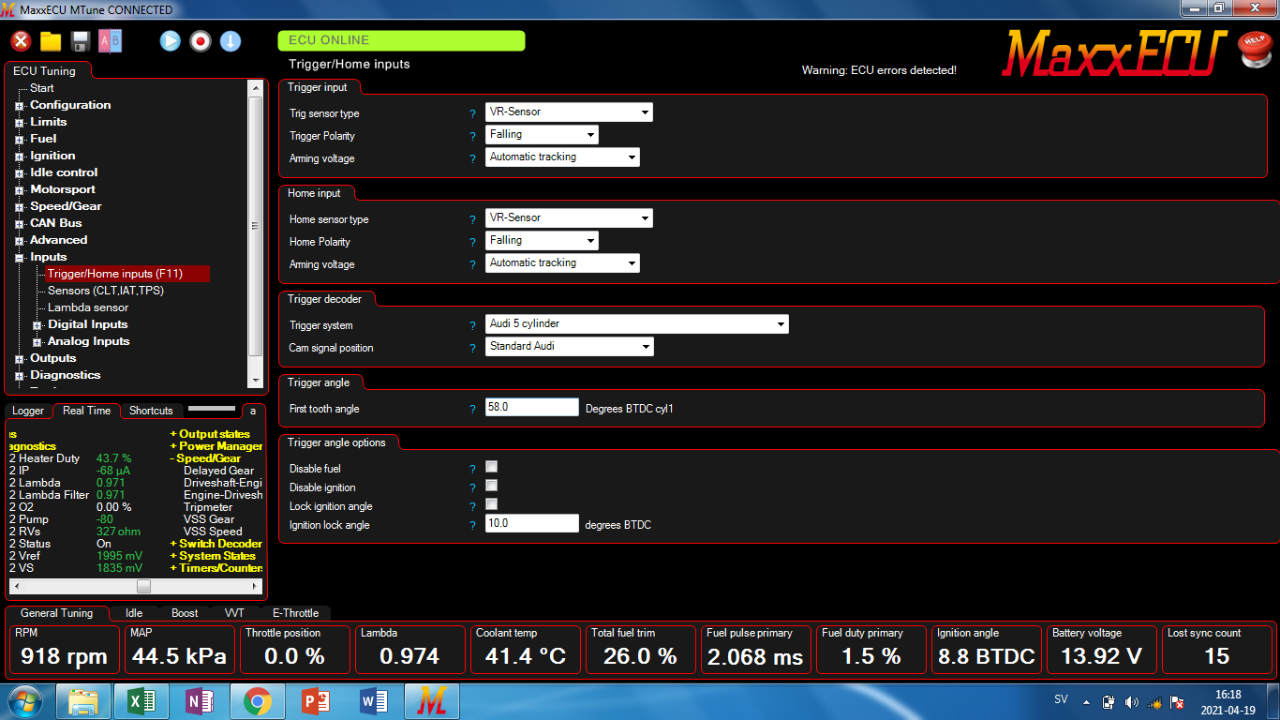Switch to the Logger tab

[28, 411]
